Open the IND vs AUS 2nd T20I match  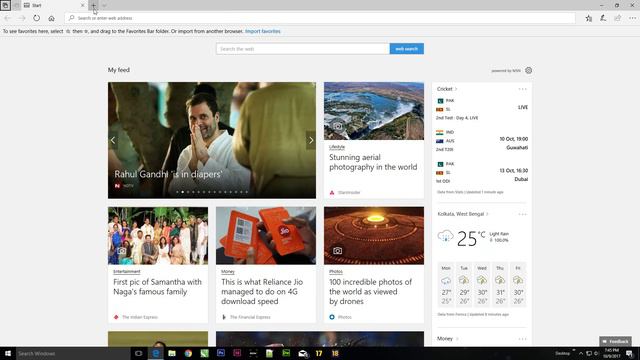click(482, 140)
